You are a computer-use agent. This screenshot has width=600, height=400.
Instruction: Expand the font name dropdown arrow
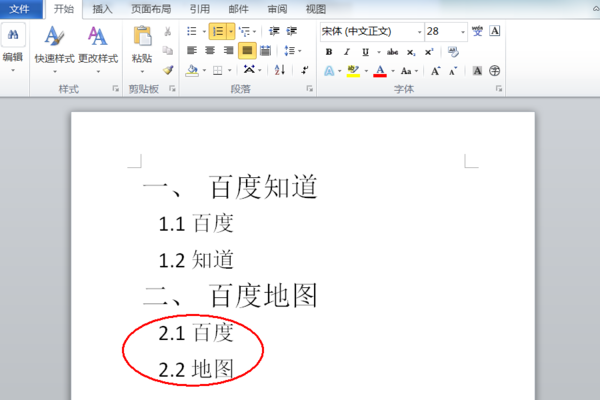pyautogui.click(x=419, y=31)
